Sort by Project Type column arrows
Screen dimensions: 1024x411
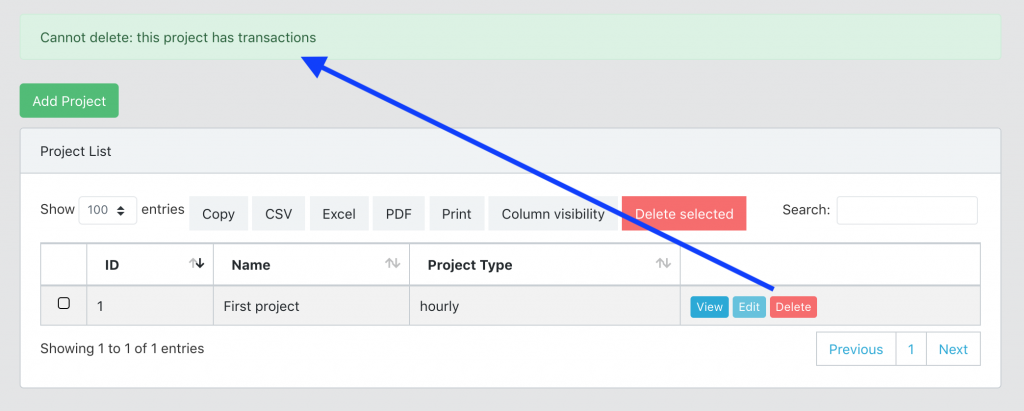click(663, 264)
